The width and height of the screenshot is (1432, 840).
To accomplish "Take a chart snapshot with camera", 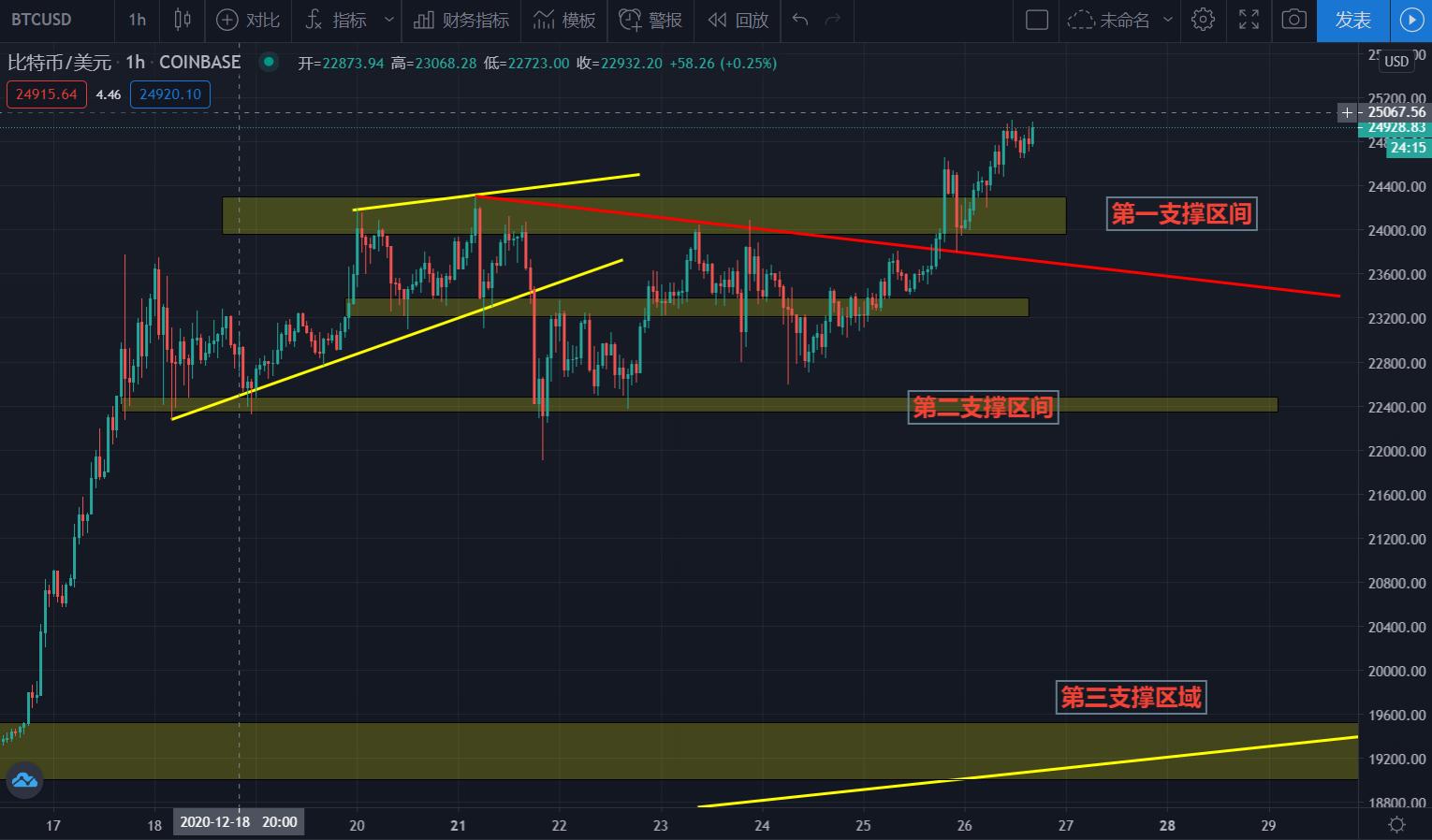I will click(x=1294, y=20).
